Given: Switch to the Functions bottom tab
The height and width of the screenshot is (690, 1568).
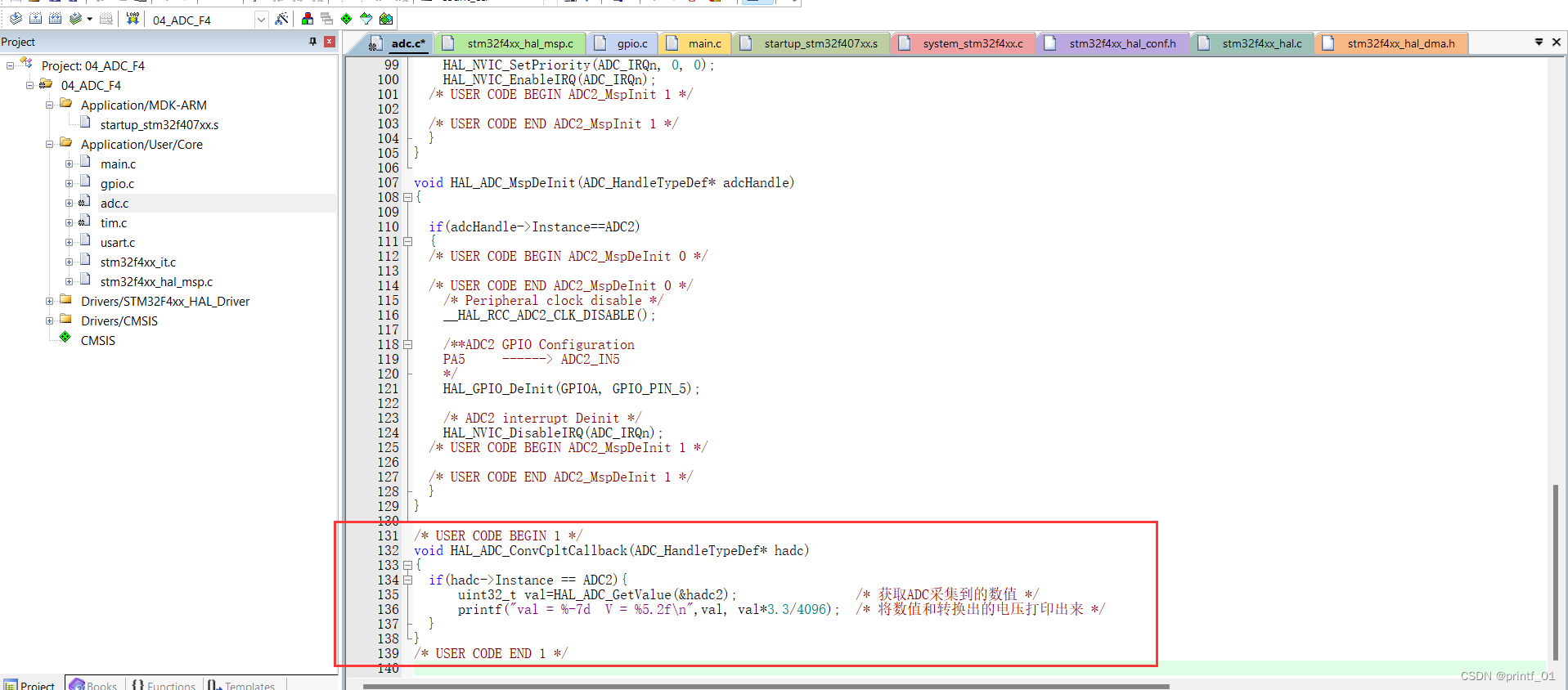Looking at the screenshot, I should tap(164, 684).
